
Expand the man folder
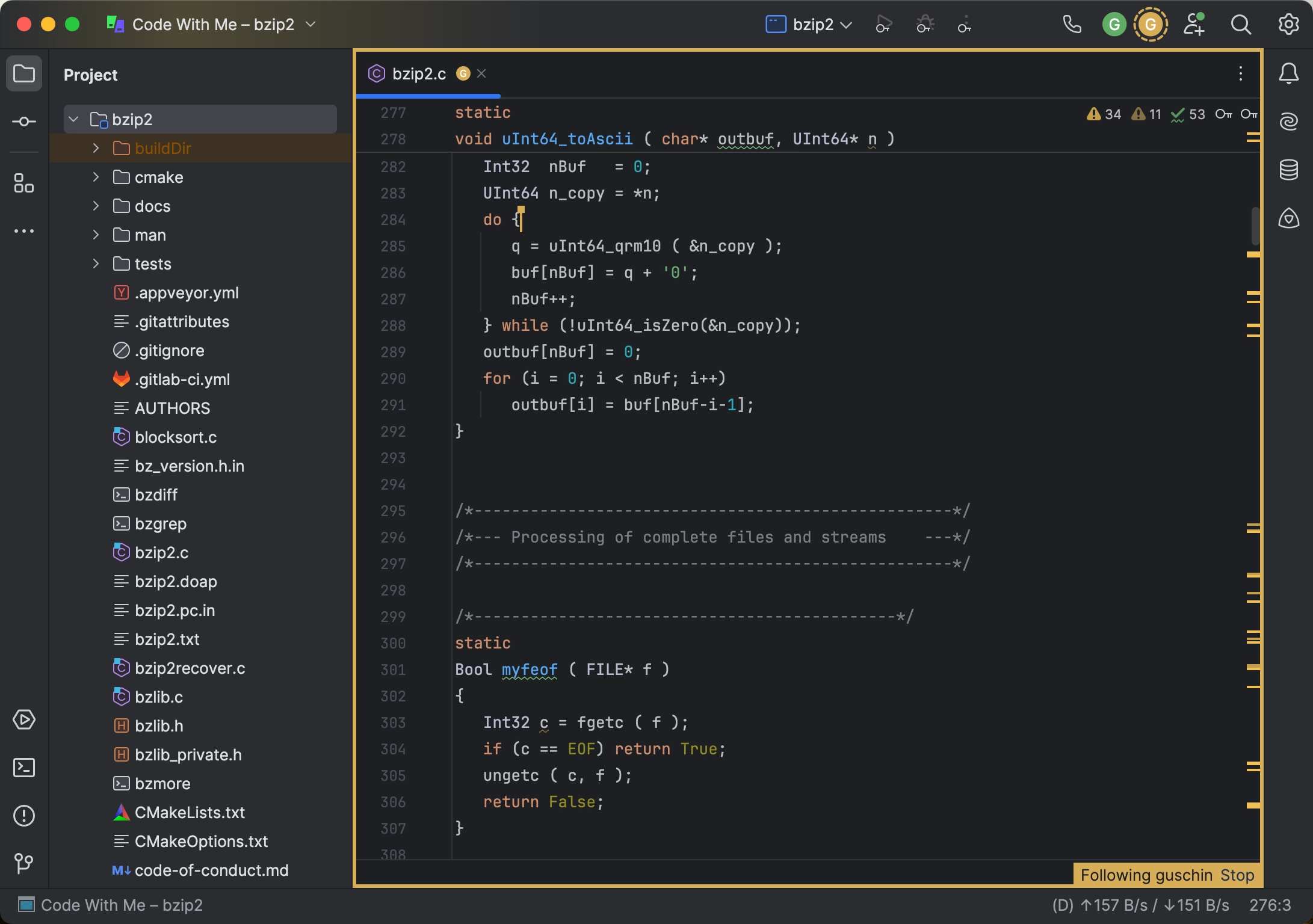click(x=96, y=235)
